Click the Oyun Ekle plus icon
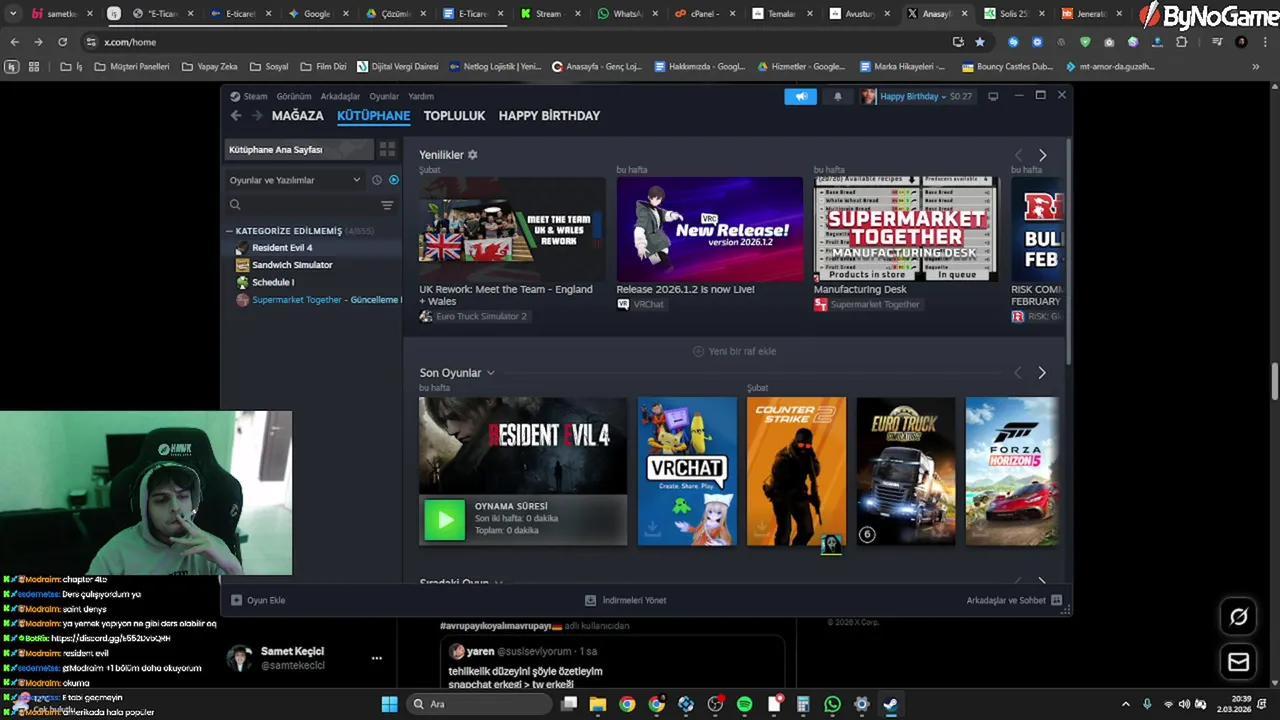This screenshot has width=1280, height=720. coord(237,600)
